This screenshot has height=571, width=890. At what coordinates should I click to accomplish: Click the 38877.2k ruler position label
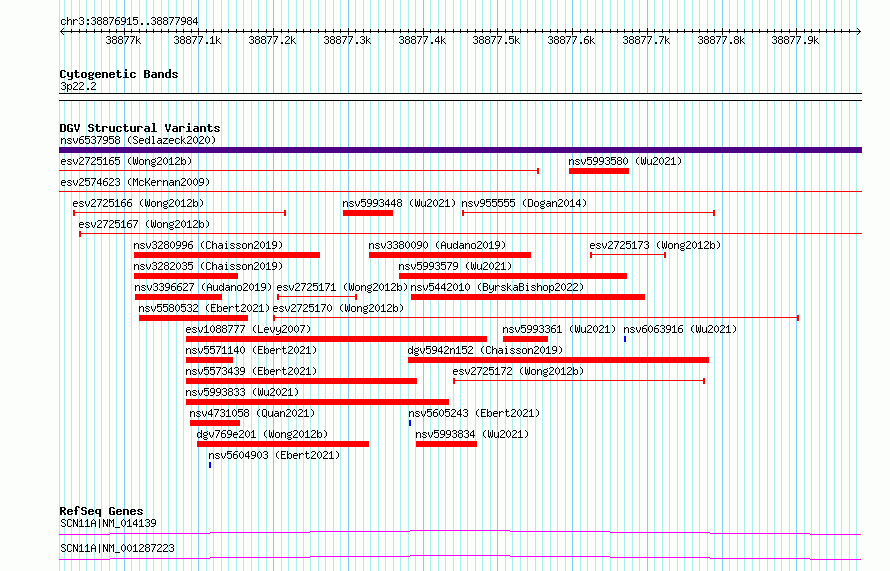click(272, 40)
